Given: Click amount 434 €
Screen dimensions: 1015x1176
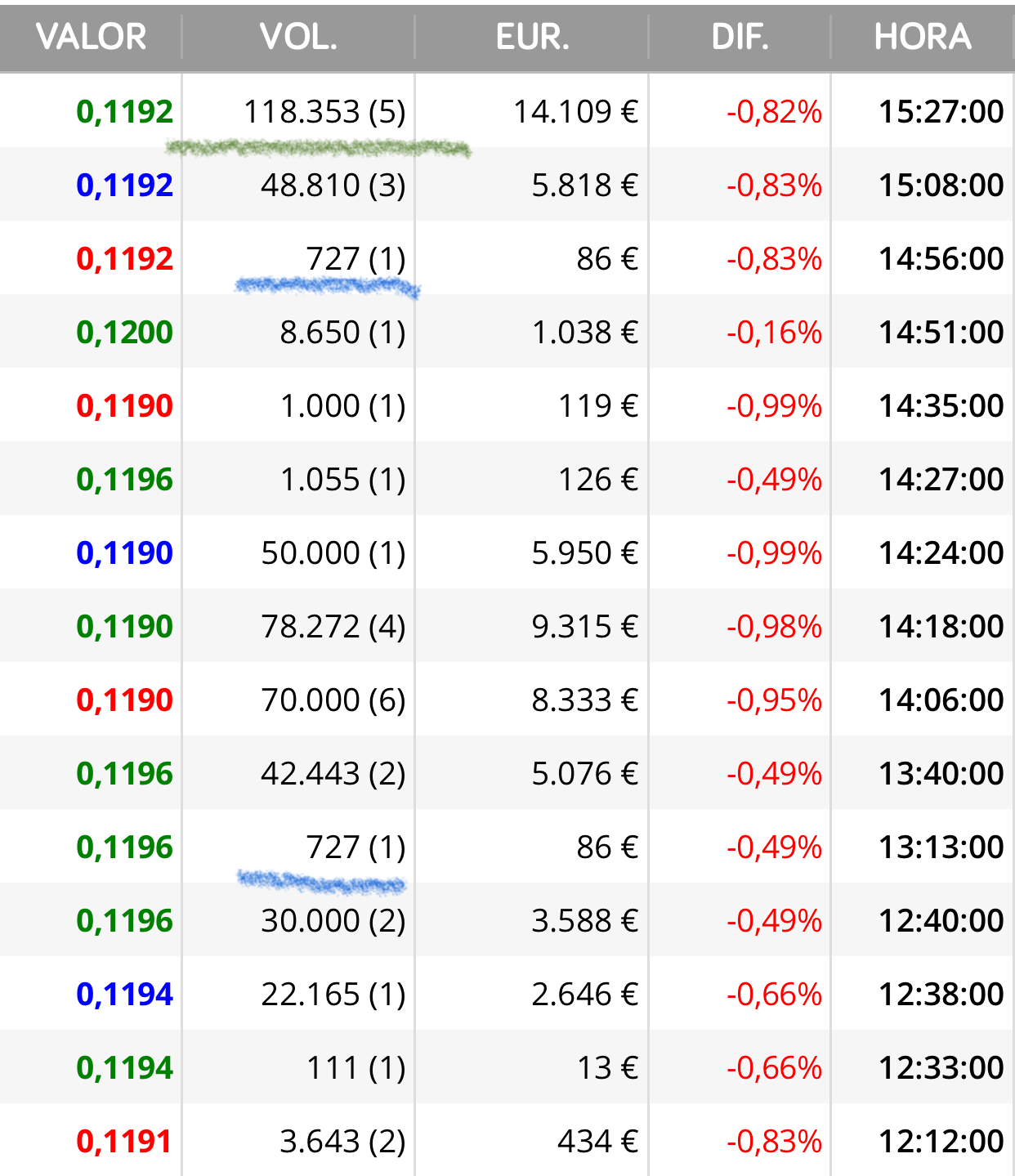Looking at the screenshot, I should pos(597,1142).
